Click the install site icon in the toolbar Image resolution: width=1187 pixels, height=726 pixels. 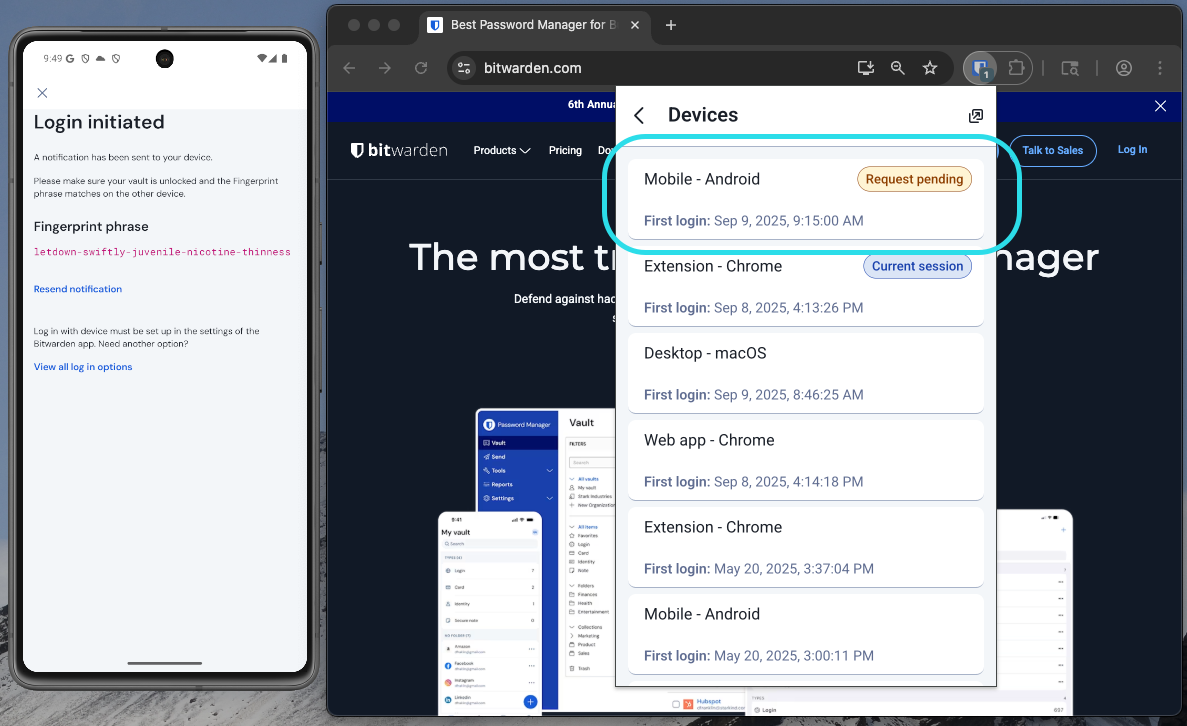(x=865, y=68)
